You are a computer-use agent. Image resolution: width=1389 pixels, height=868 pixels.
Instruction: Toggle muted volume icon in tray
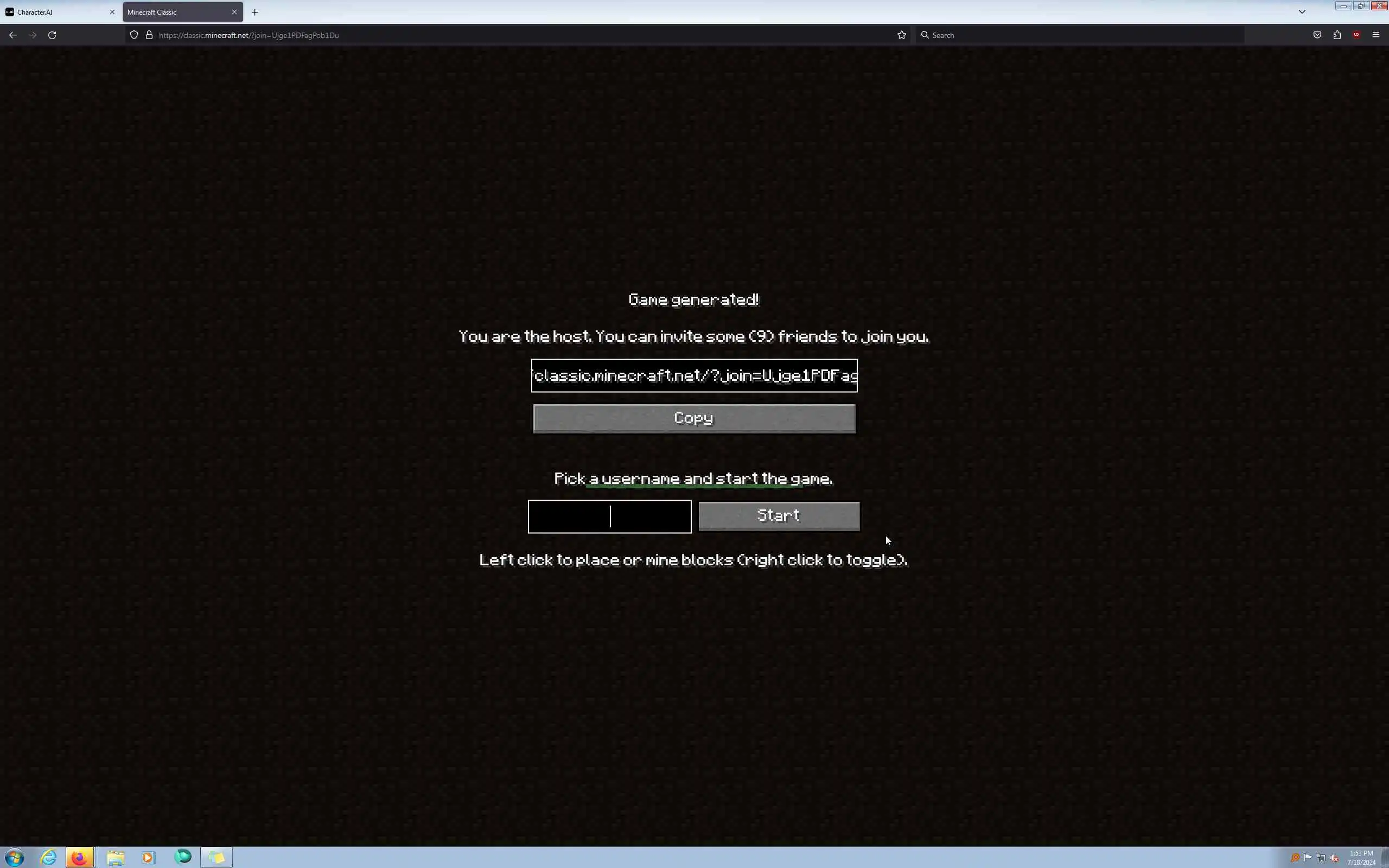1335,858
